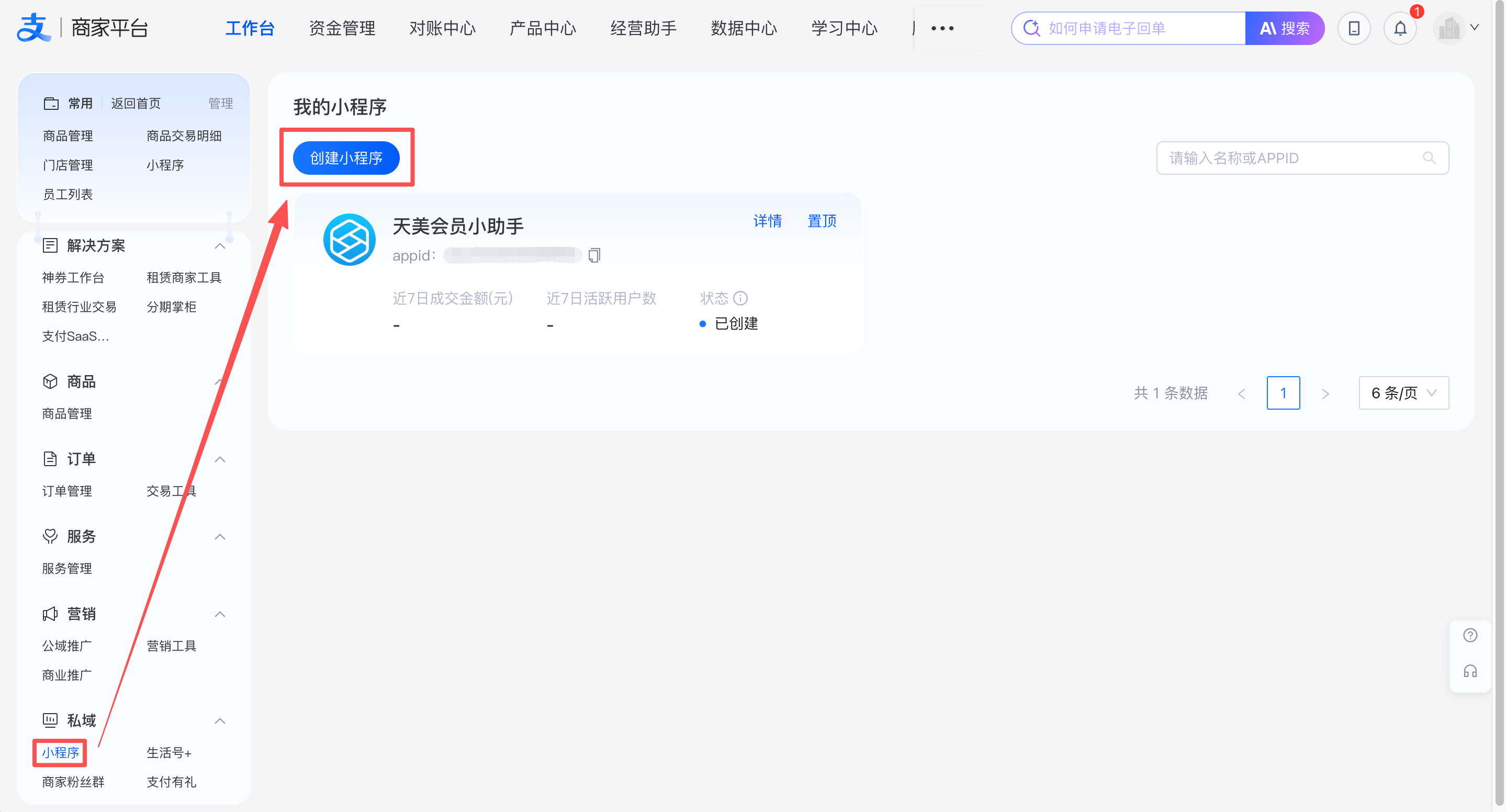Collapse the 服务 section
1506x812 pixels.
point(220,537)
